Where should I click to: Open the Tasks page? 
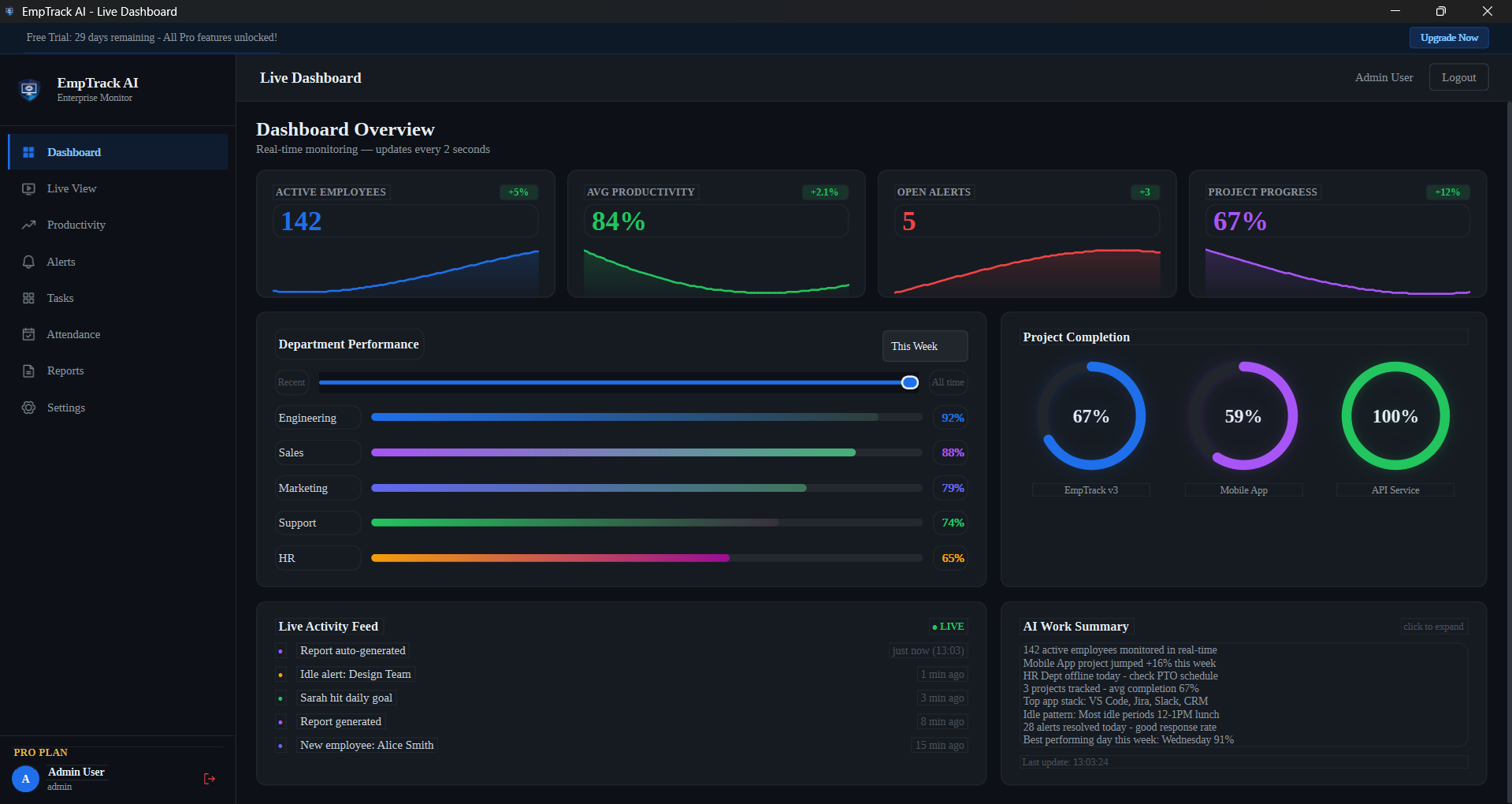click(118, 298)
